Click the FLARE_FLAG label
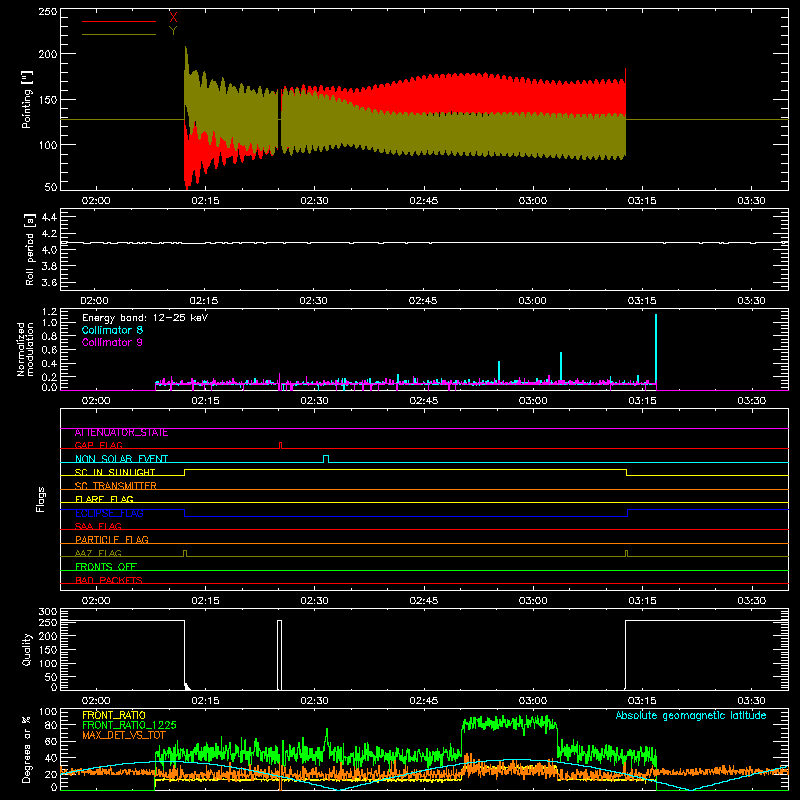This screenshot has width=800, height=800. (104, 499)
